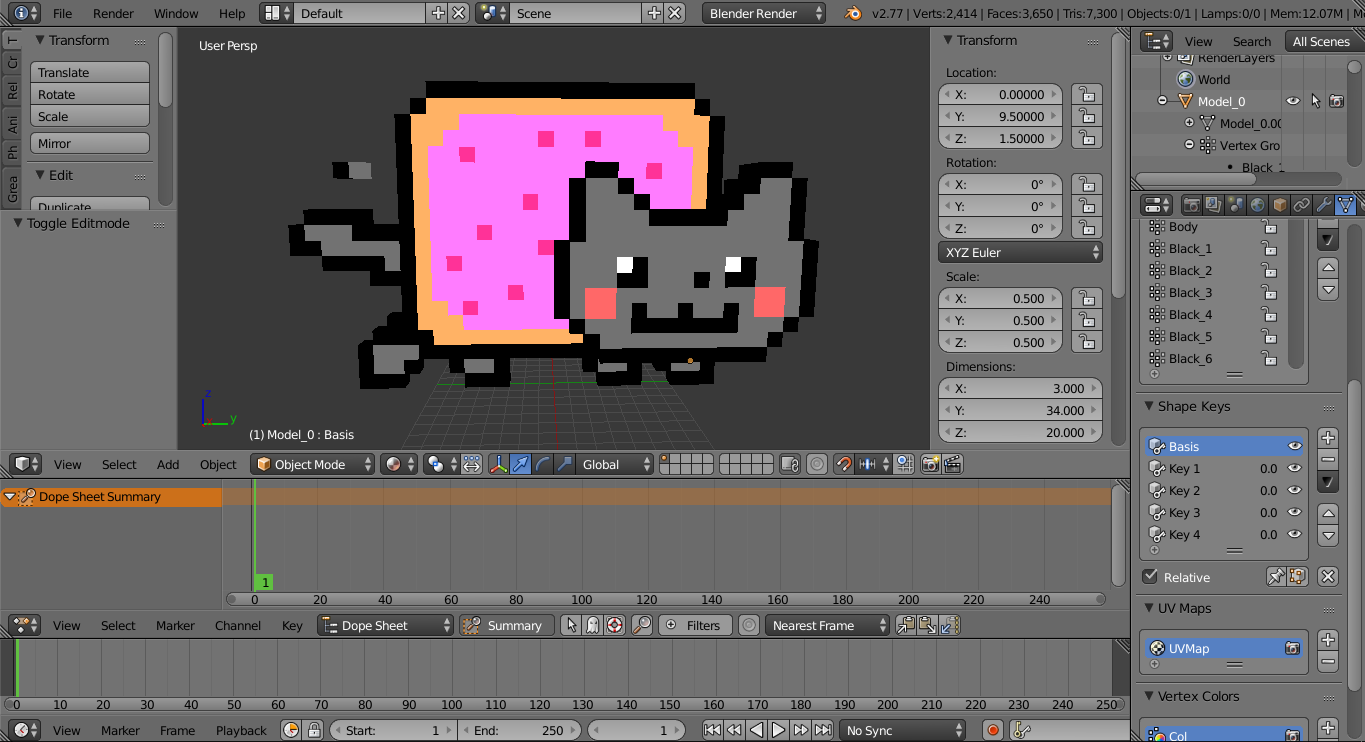Open the Object Data tab (triangle icon)
Image resolution: width=1365 pixels, height=742 pixels.
point(1346,205)
